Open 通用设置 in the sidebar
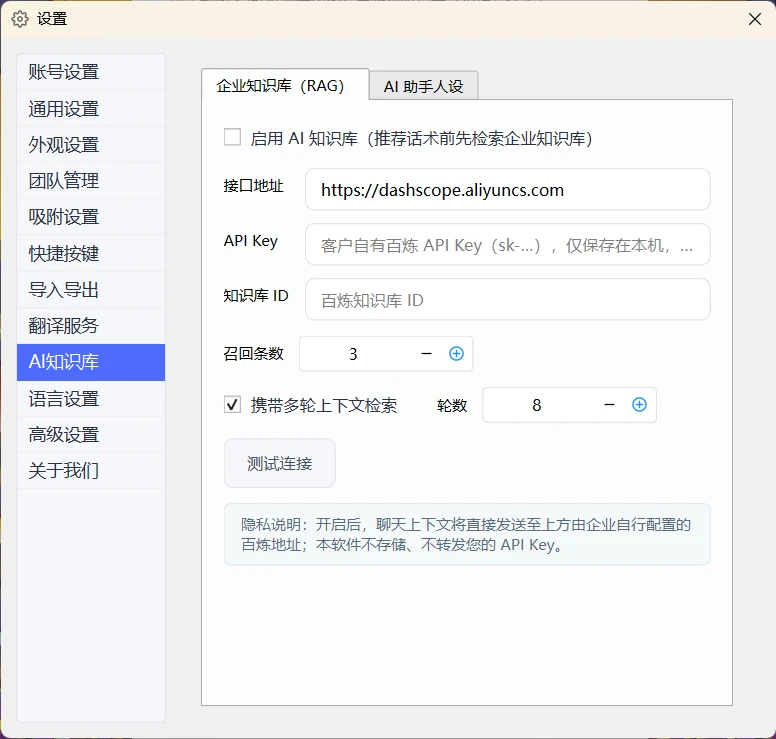 coord(91,108)
